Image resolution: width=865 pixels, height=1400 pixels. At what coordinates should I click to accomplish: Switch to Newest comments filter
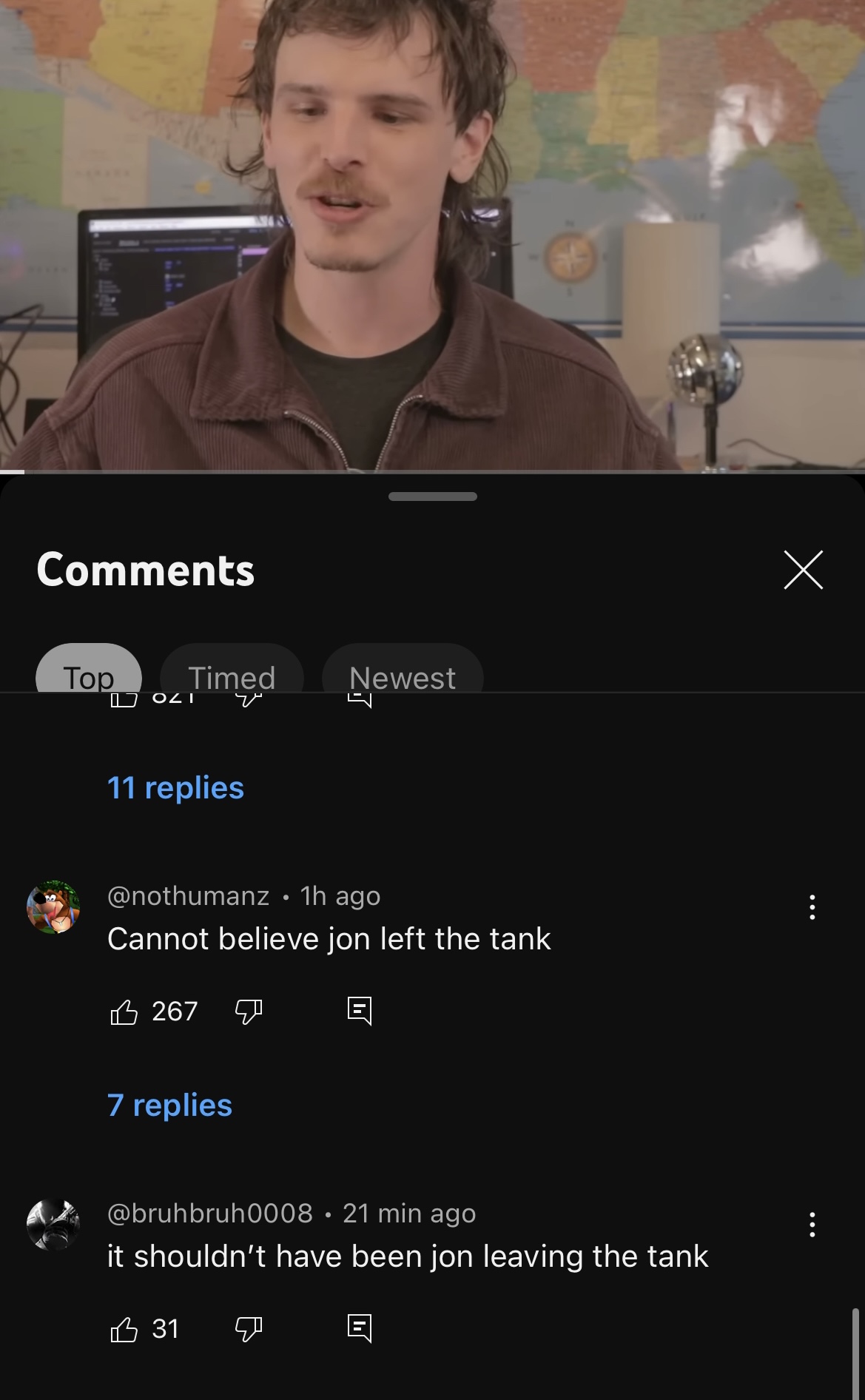(x=403, y=668)
